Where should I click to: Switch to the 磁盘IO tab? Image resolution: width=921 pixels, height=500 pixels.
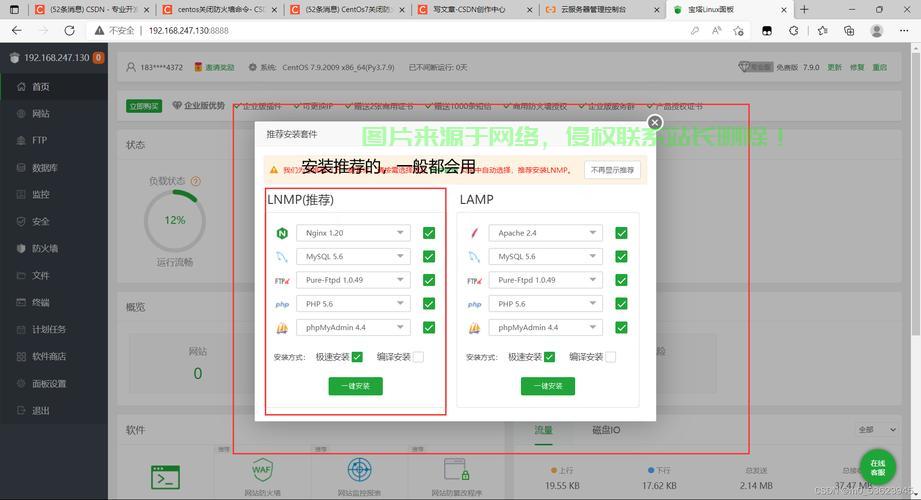pos(606,430)
